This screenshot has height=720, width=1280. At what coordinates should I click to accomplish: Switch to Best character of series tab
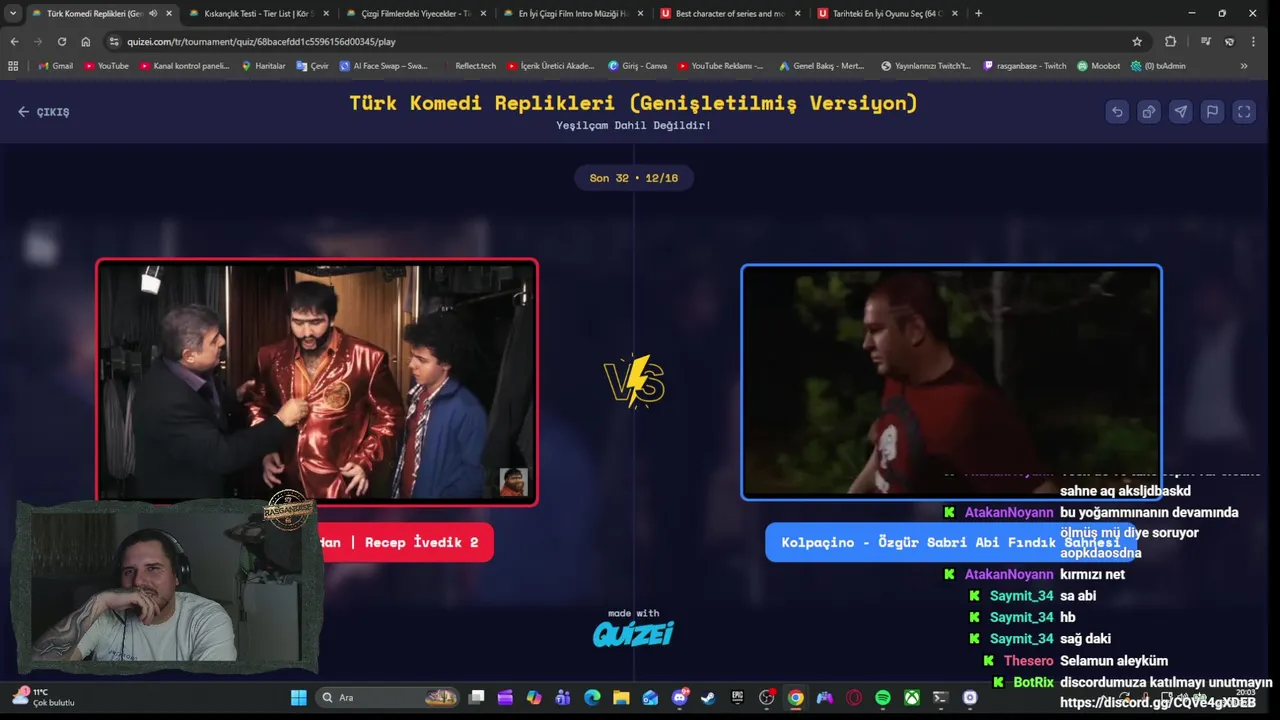729,13
